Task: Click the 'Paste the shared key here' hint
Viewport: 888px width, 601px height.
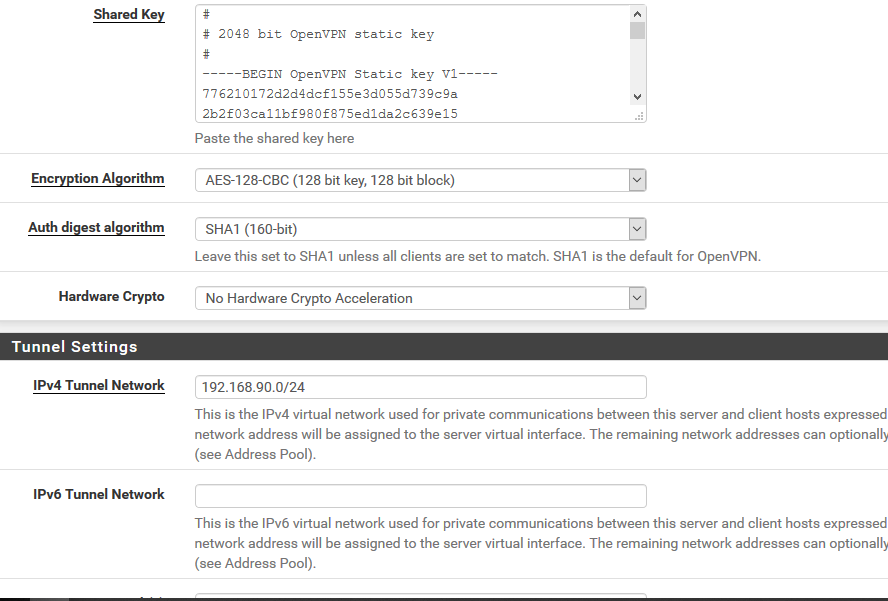Action: coord(274,138)
